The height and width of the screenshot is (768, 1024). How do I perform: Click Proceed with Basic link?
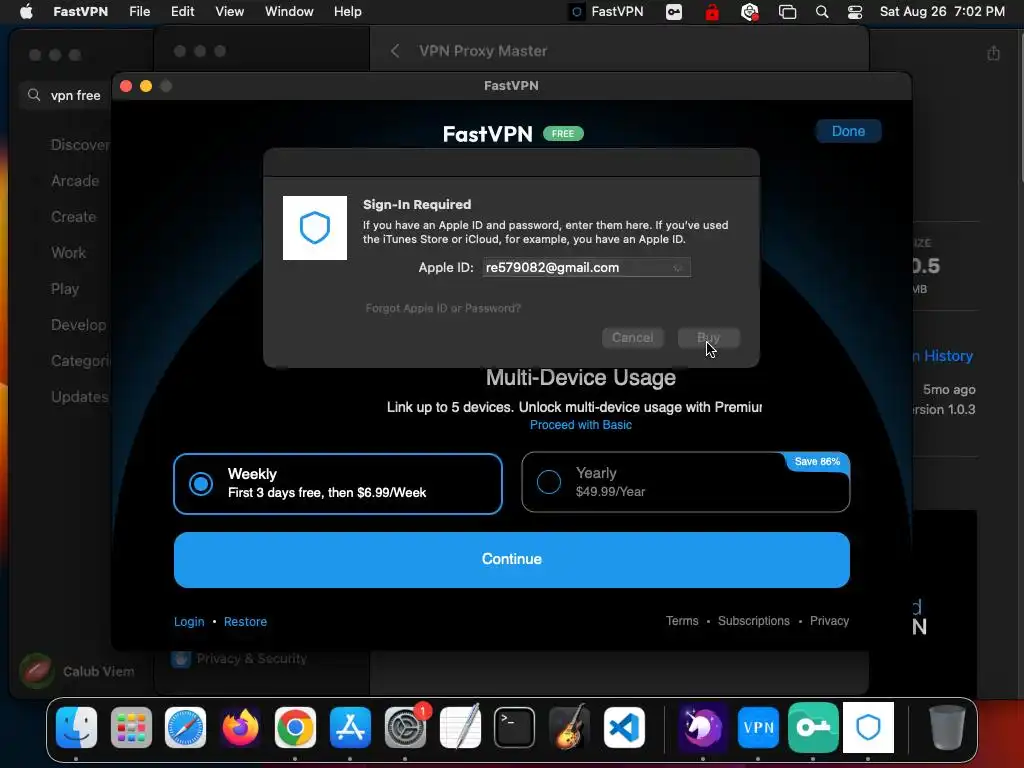[x=581, y=425]
